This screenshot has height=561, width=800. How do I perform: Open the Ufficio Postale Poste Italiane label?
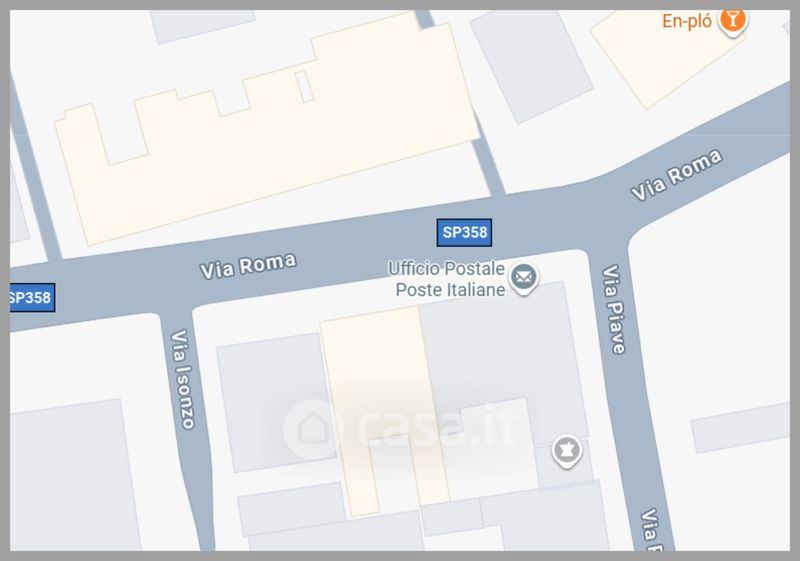pos(446,279)
